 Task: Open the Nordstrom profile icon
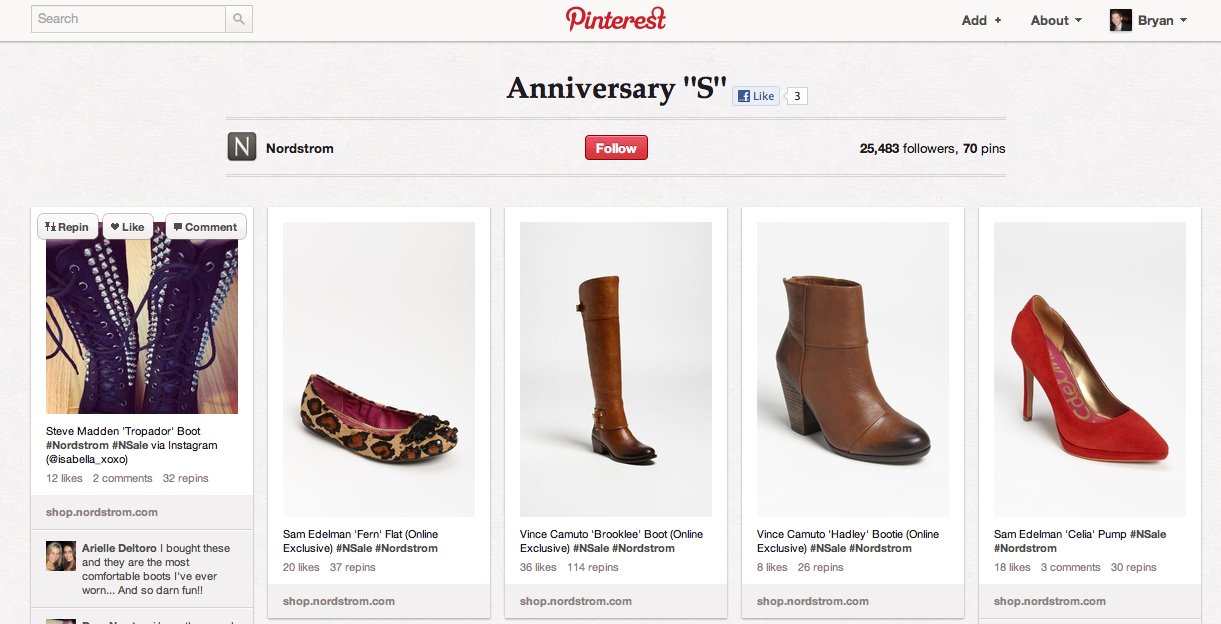tap(242, 147)
